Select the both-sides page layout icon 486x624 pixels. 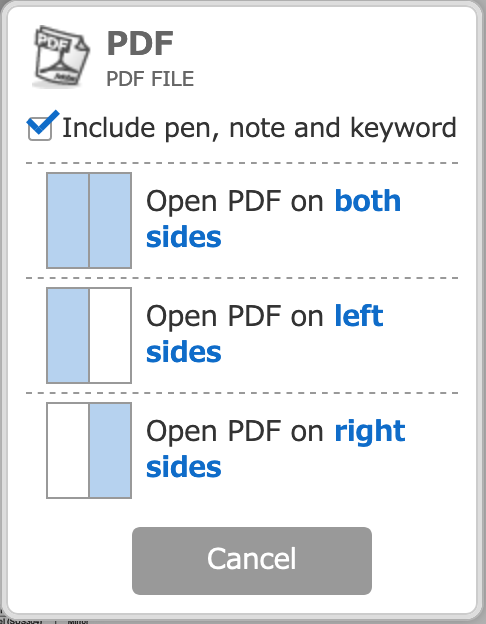point(89,220)
